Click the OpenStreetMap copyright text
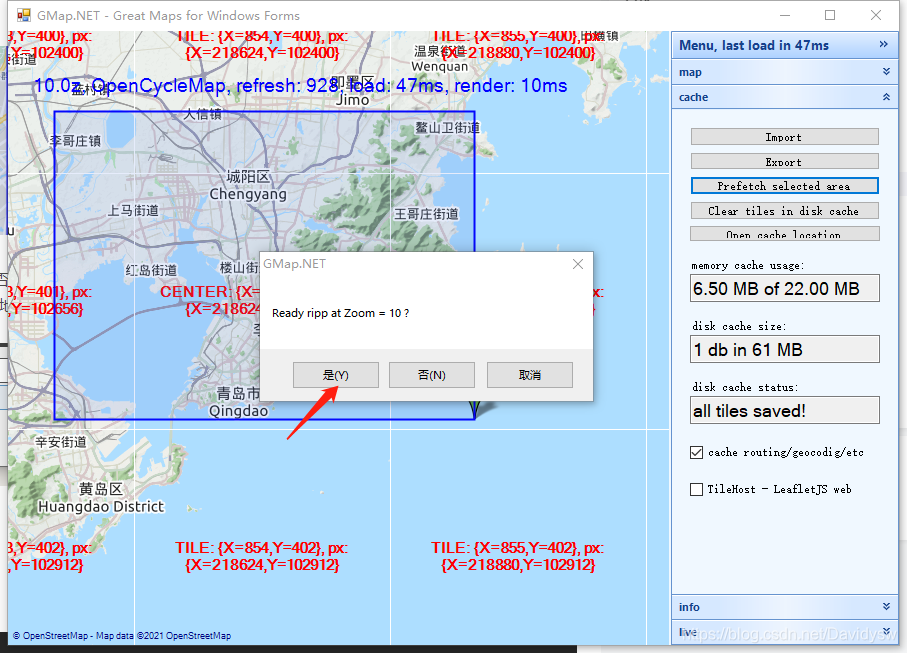The height and width of the screenshot is (653, 907). 121,636
